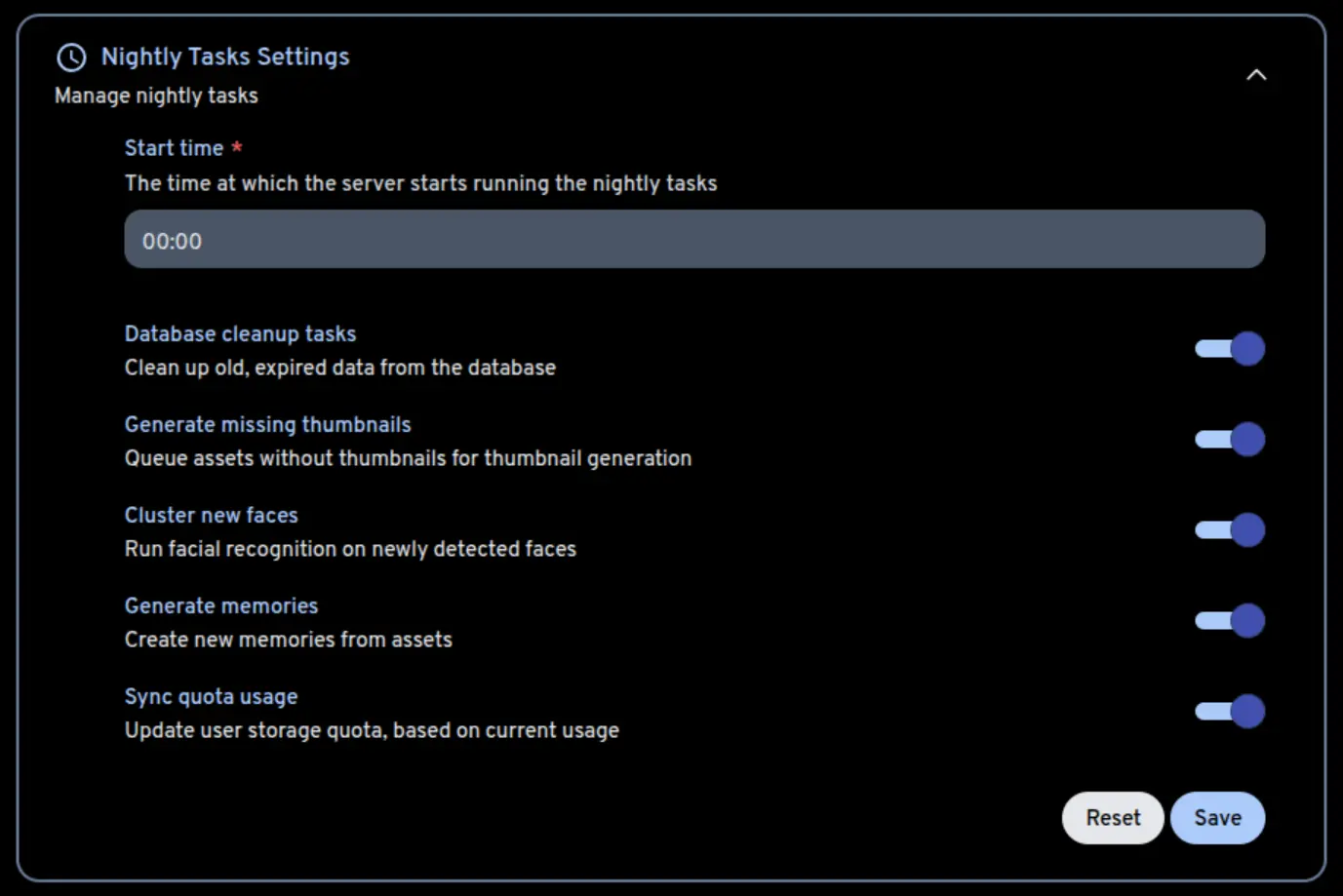Disable the Database cleanup tasks toggle
Viewport: 1343px width, 896px height.
(1230, 349)
